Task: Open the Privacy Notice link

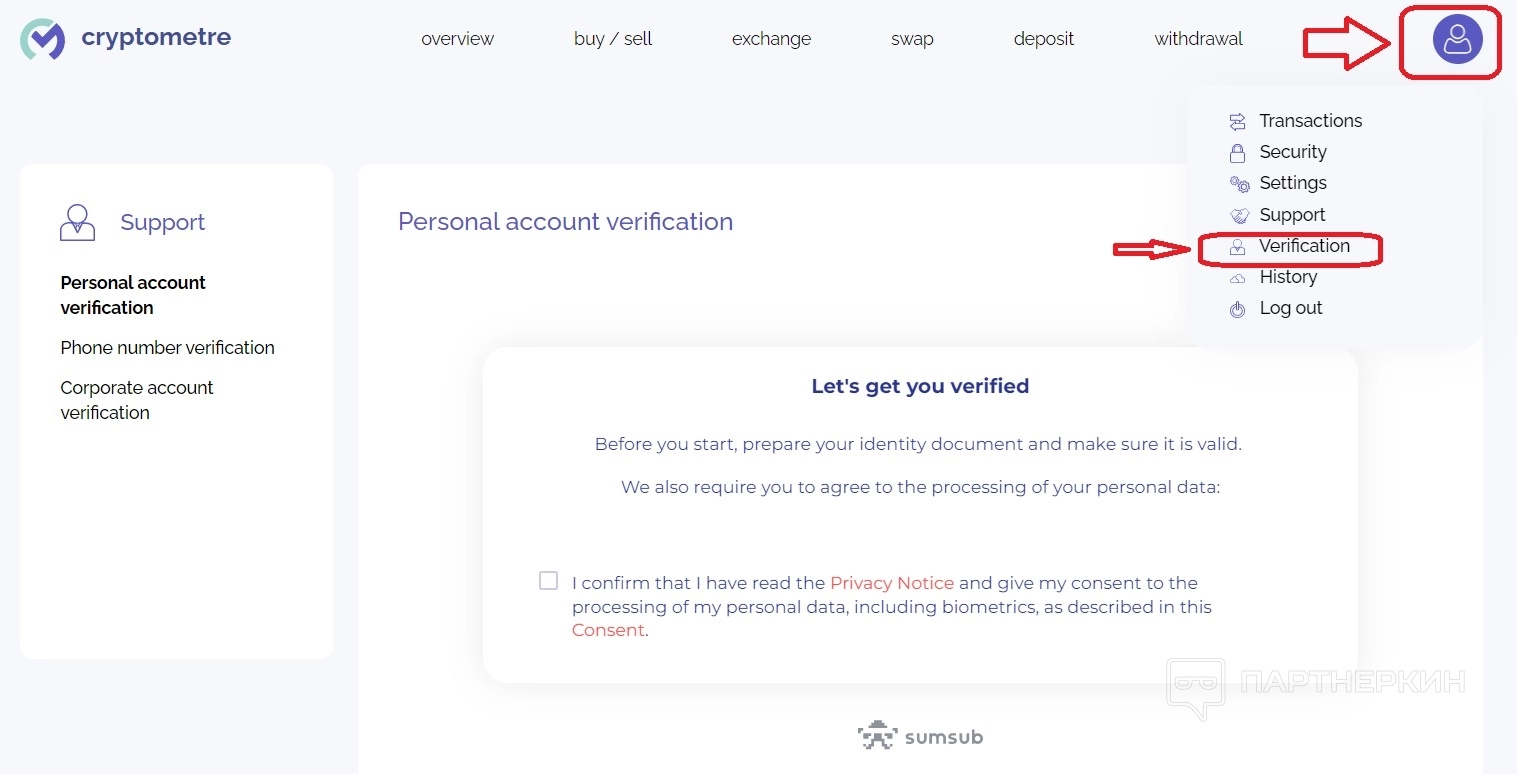Action: tap(892, 583)
